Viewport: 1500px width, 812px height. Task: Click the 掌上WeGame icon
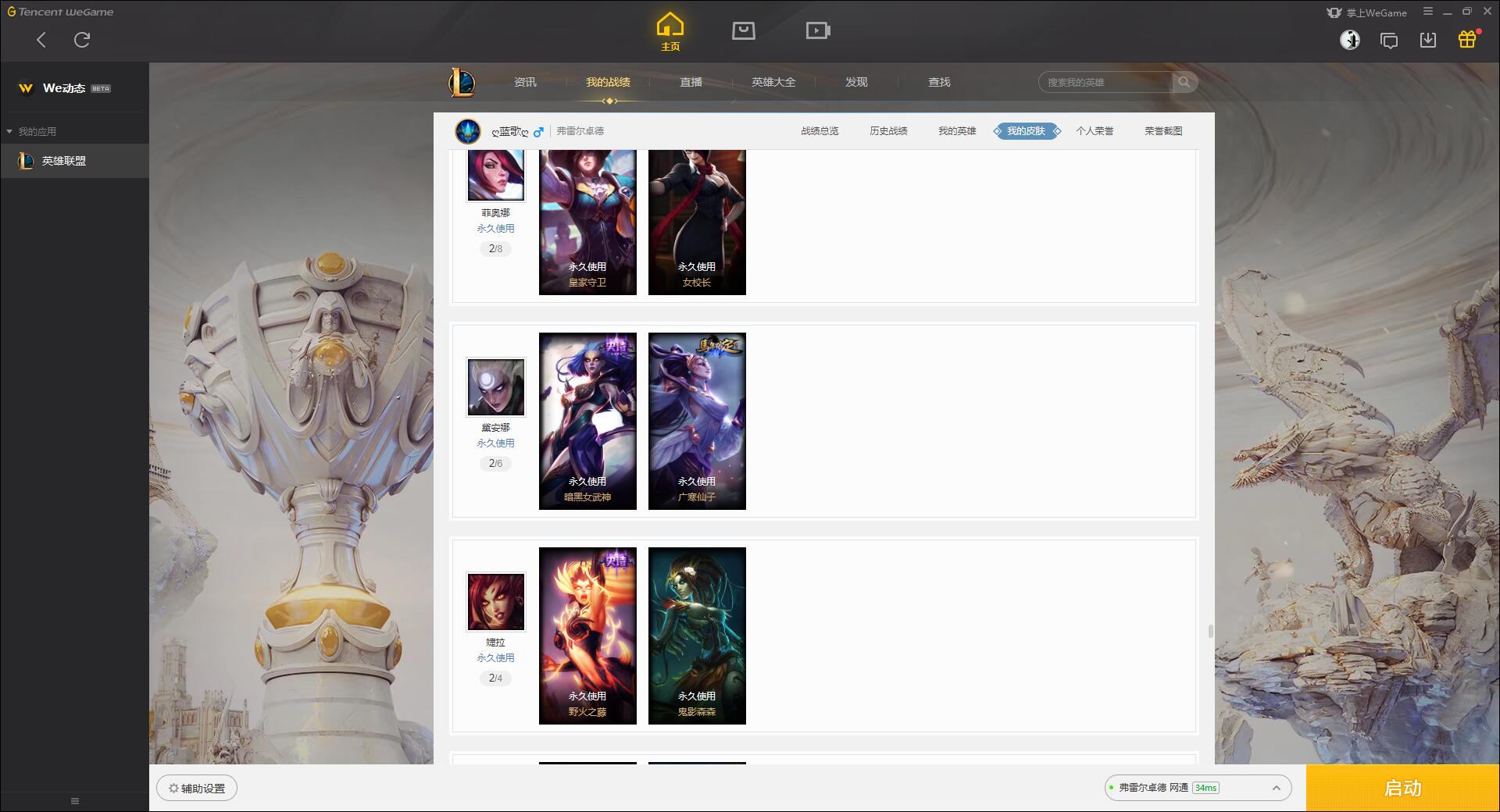[x=1334, y=12]
